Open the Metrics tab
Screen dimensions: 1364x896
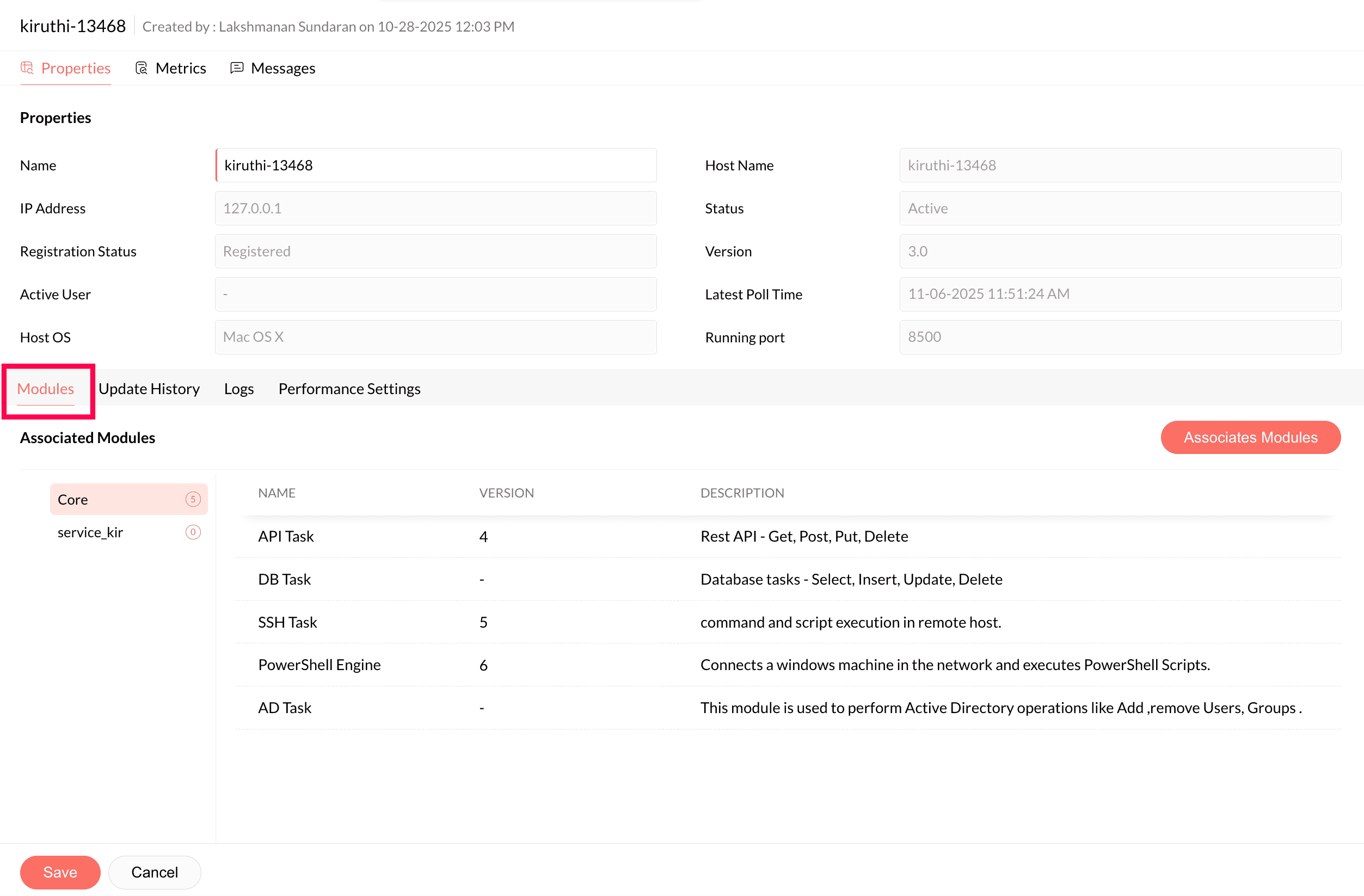(180, 68)
